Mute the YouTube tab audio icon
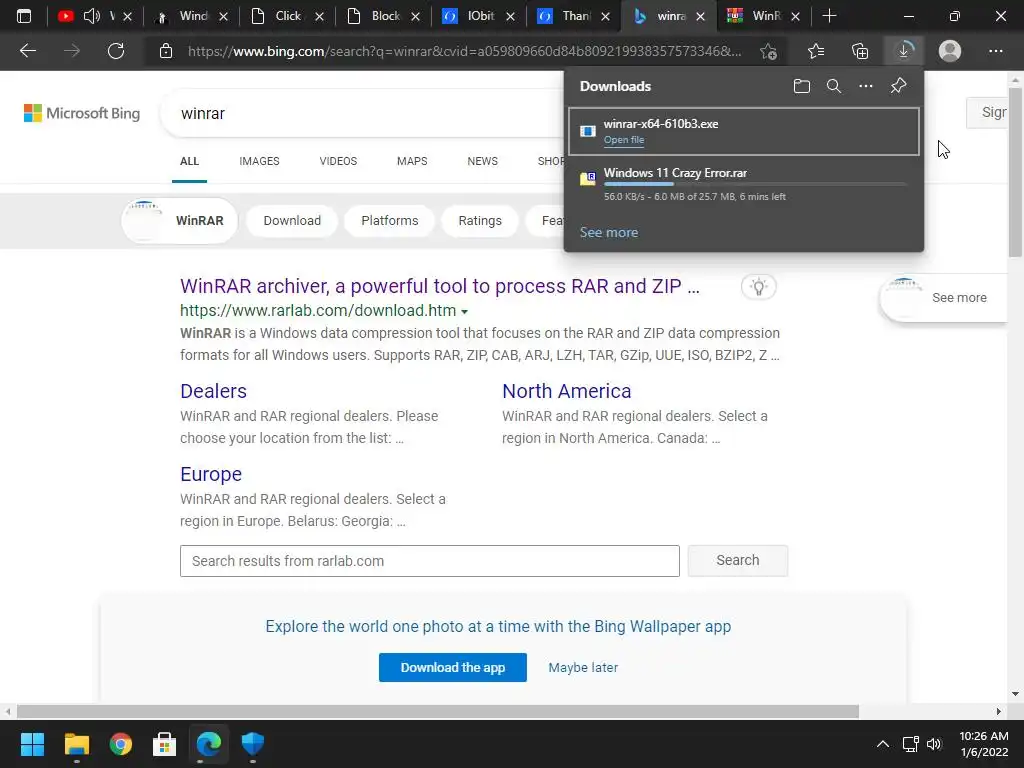 (92, 16)
